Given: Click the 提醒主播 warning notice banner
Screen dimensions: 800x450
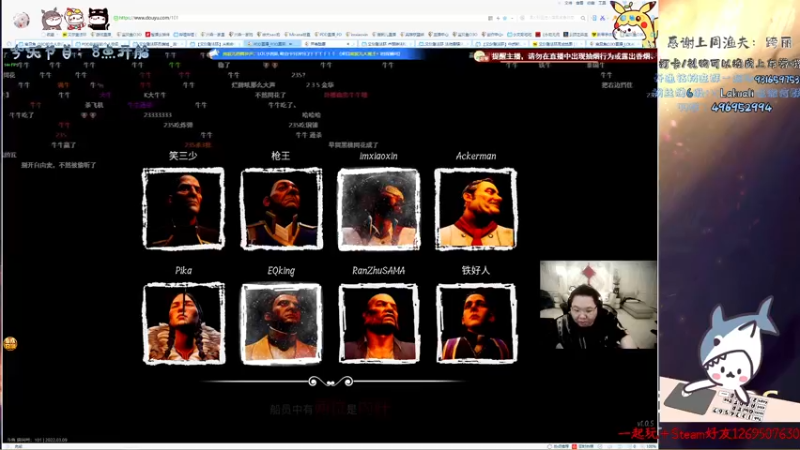Looking at the screenshot, I should click(564, 56).
